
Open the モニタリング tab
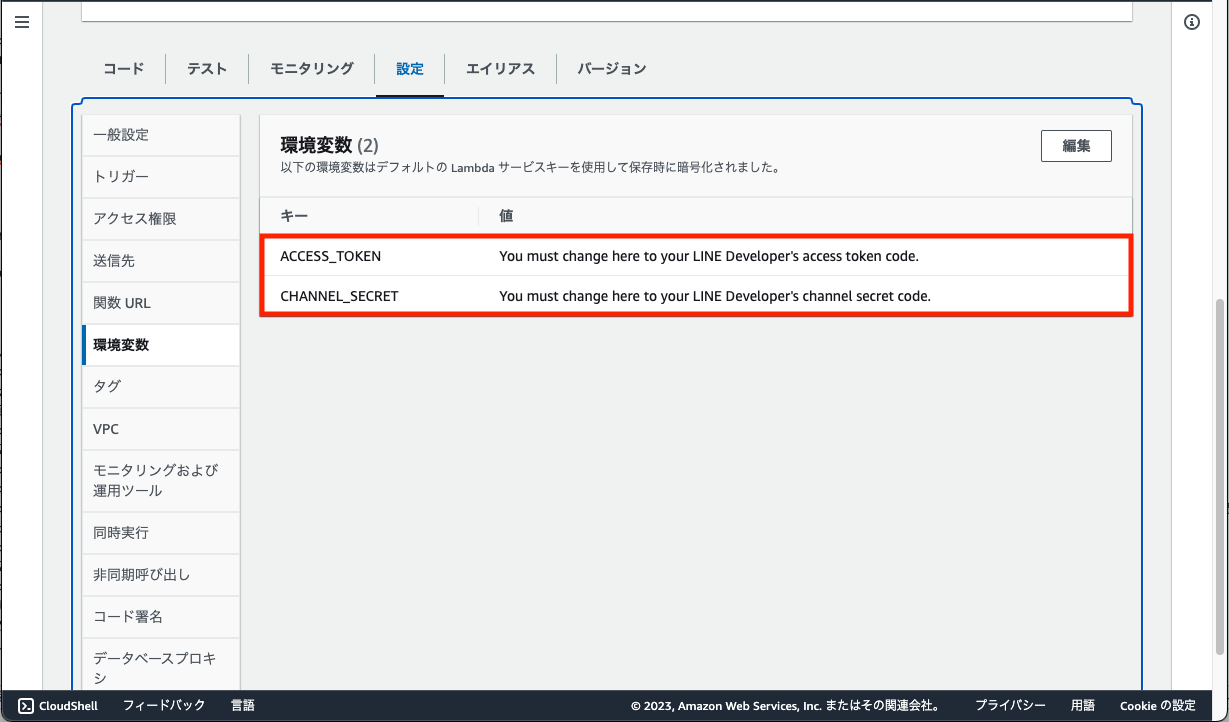[x=310, y=68]
